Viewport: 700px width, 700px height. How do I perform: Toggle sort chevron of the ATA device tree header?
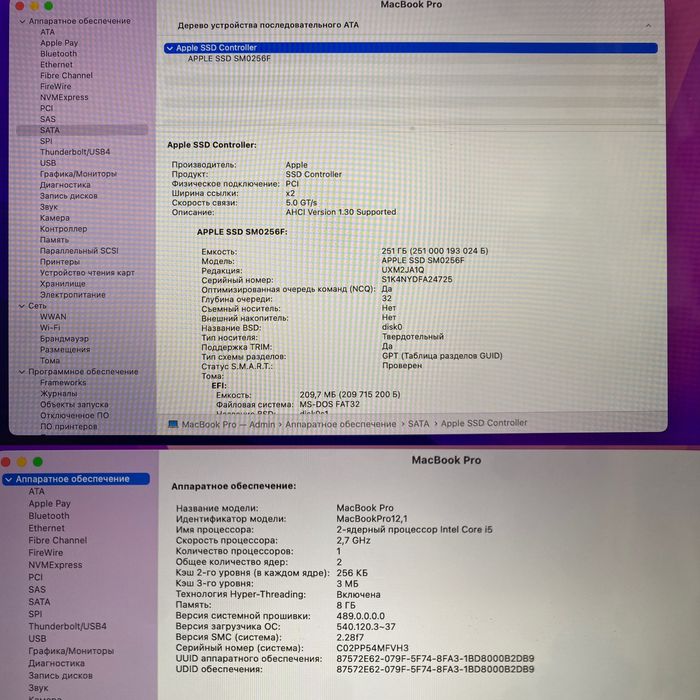point(648,25)
